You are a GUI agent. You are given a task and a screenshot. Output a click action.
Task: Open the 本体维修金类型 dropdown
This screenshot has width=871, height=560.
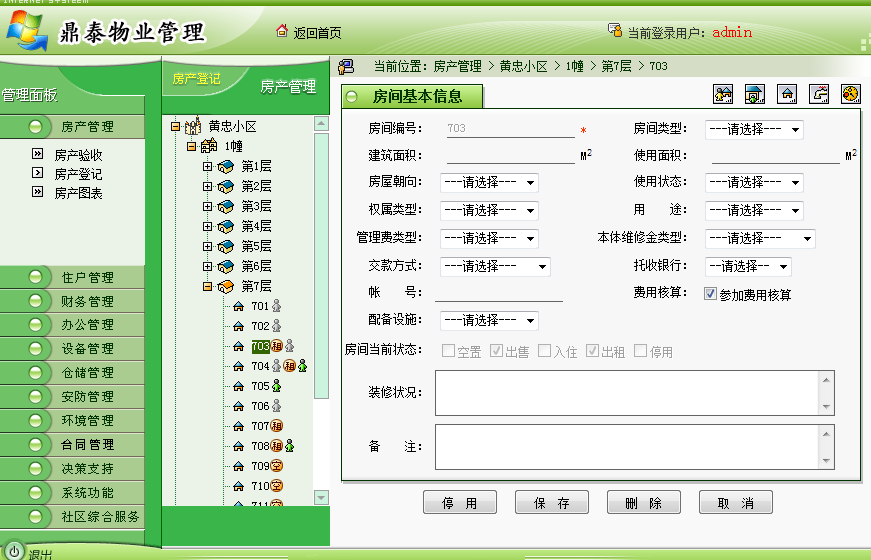click(760, 238)
